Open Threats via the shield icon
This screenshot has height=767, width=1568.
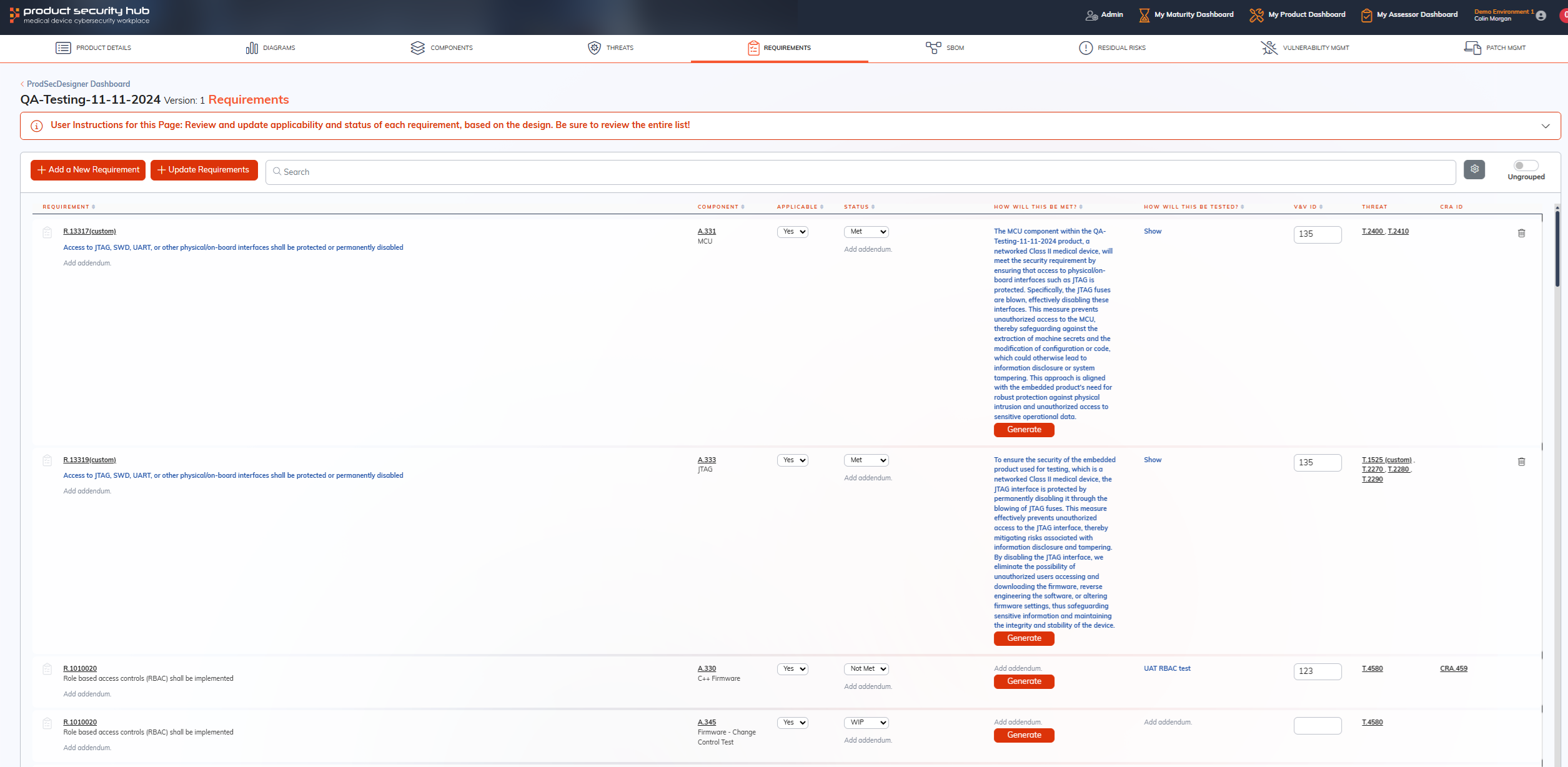click(x=593, y=47)
